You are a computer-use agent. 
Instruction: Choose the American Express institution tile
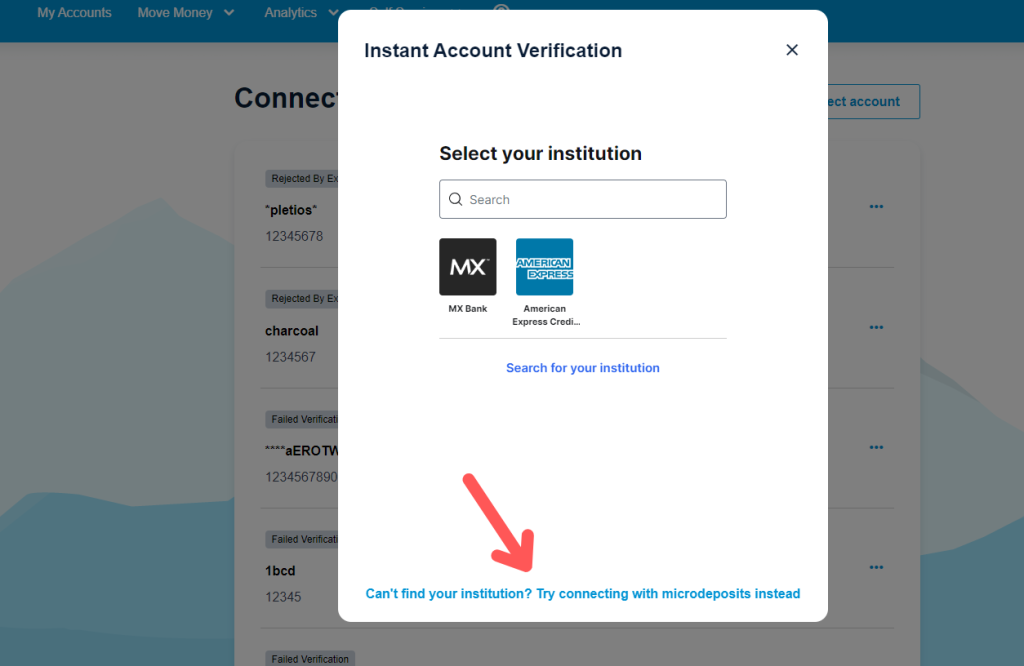[545, 266]
